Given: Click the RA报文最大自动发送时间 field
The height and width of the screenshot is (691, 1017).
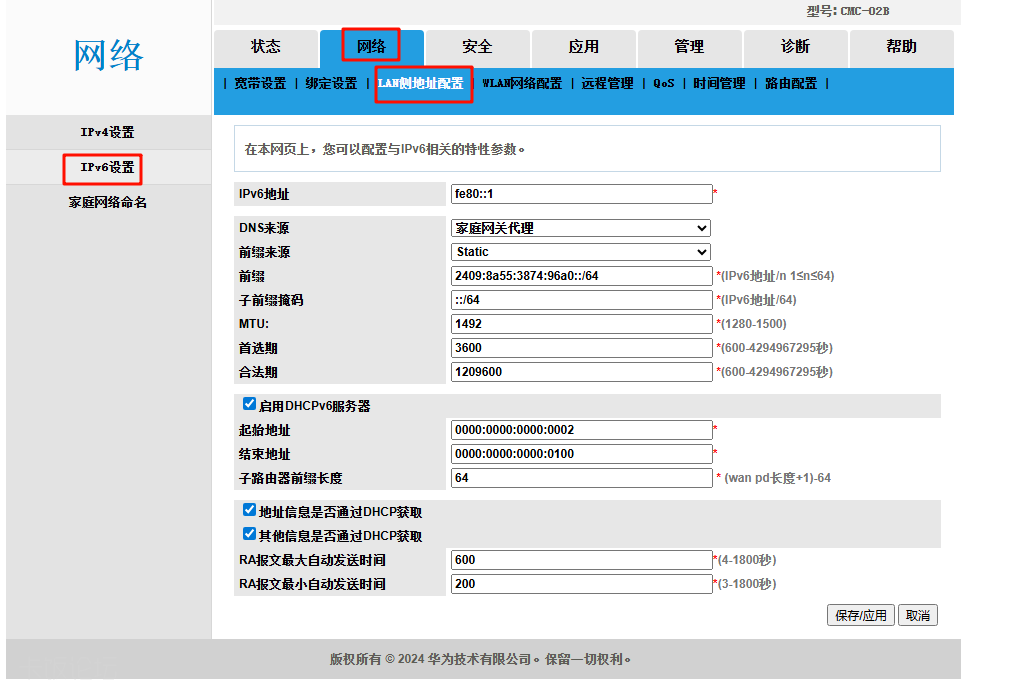Looking at the screenshot, I should pyautogui.click(x=581, y=560).
